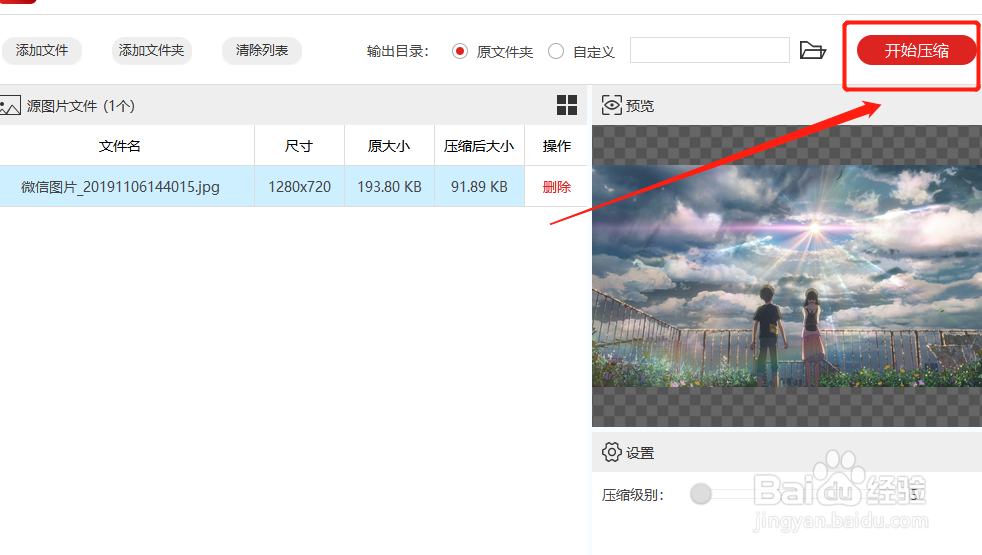Click the 压缩级别 slider handle
Viewport: 982px width, 555px height.
point(701,494)
